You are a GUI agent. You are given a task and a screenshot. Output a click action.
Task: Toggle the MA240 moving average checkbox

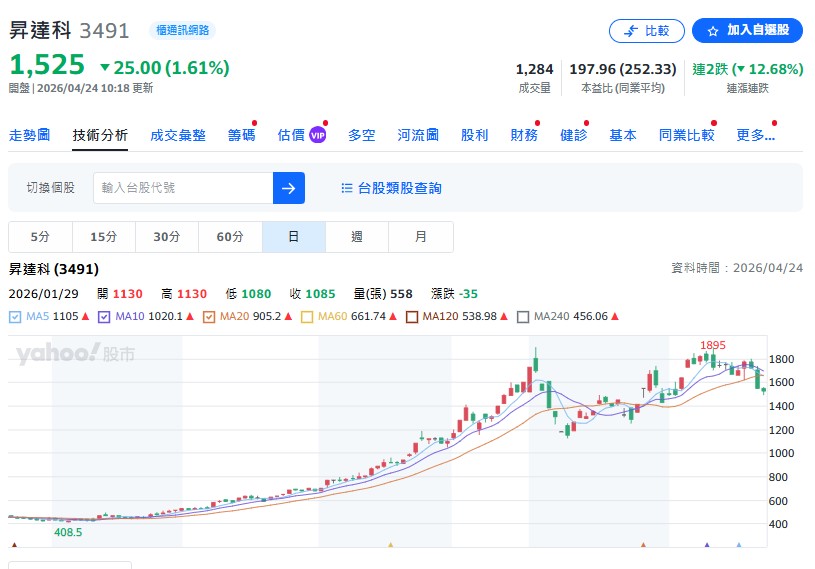(x=522, y=317)
